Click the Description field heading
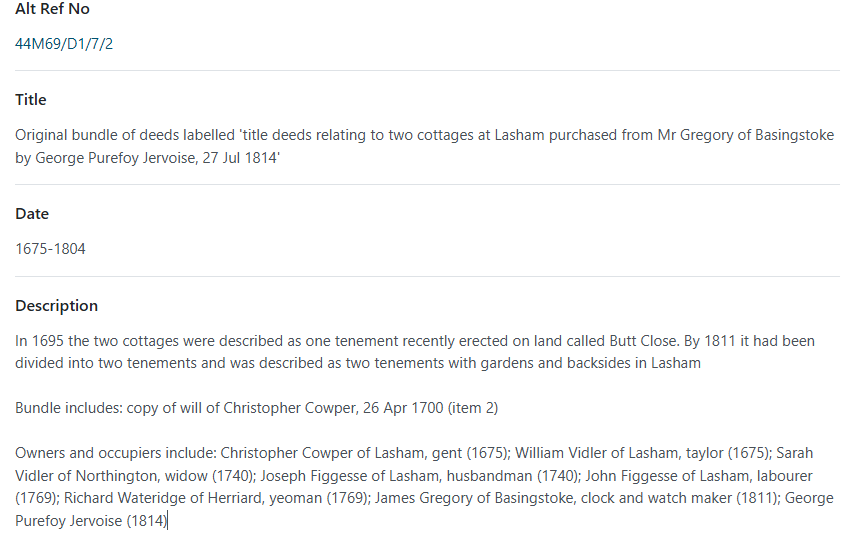864x544 pixels. coord(56,306)
